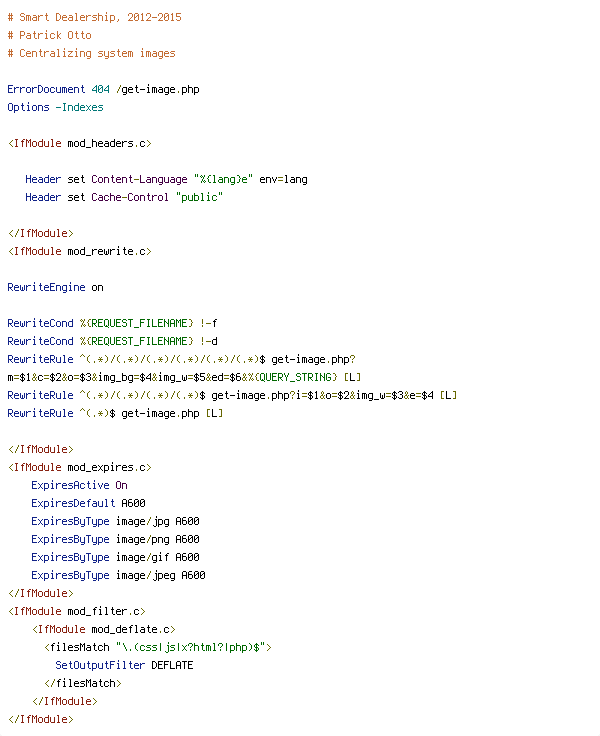Click 'get-image.php?i=$1&o=$2&img_w=$3&e=$4' target

click(x=323, y=396)
